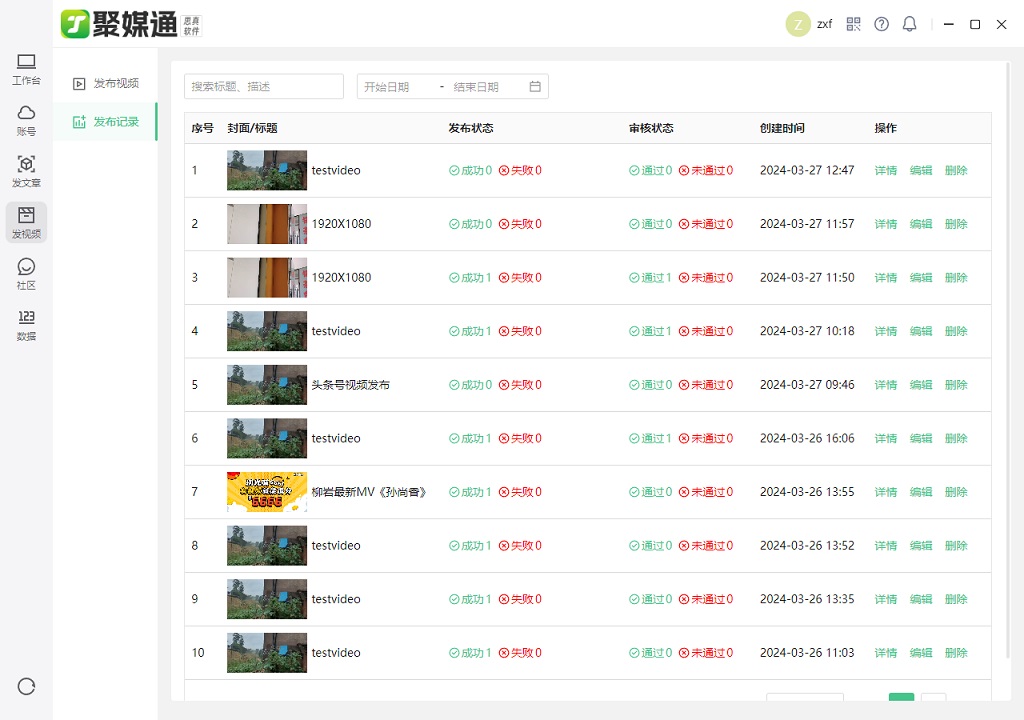
Task: Open the help question mark icon
Action: click(881, 24)
